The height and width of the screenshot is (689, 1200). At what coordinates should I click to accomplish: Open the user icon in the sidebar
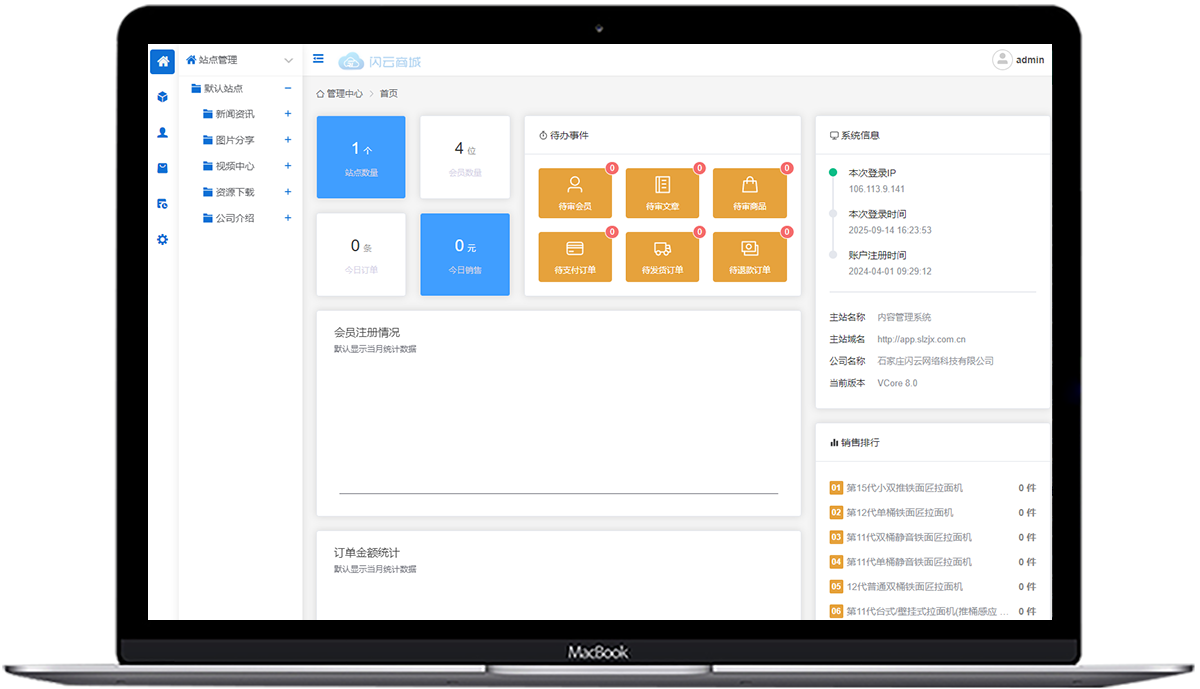point(162,132)
